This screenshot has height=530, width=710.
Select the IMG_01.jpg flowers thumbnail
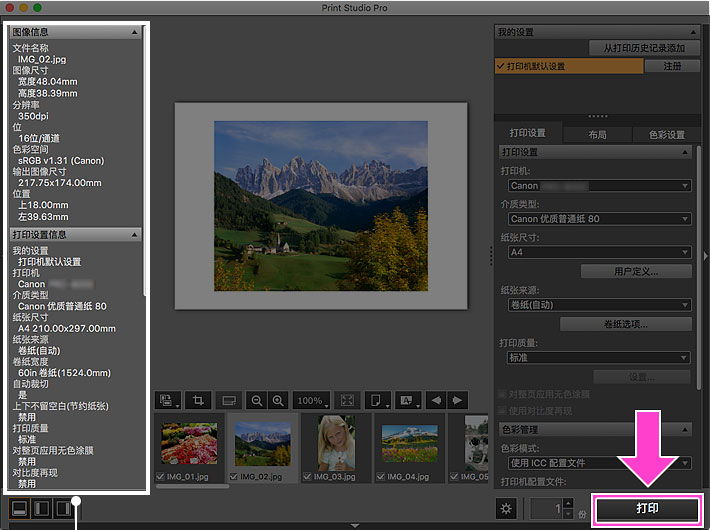(189, 443)
